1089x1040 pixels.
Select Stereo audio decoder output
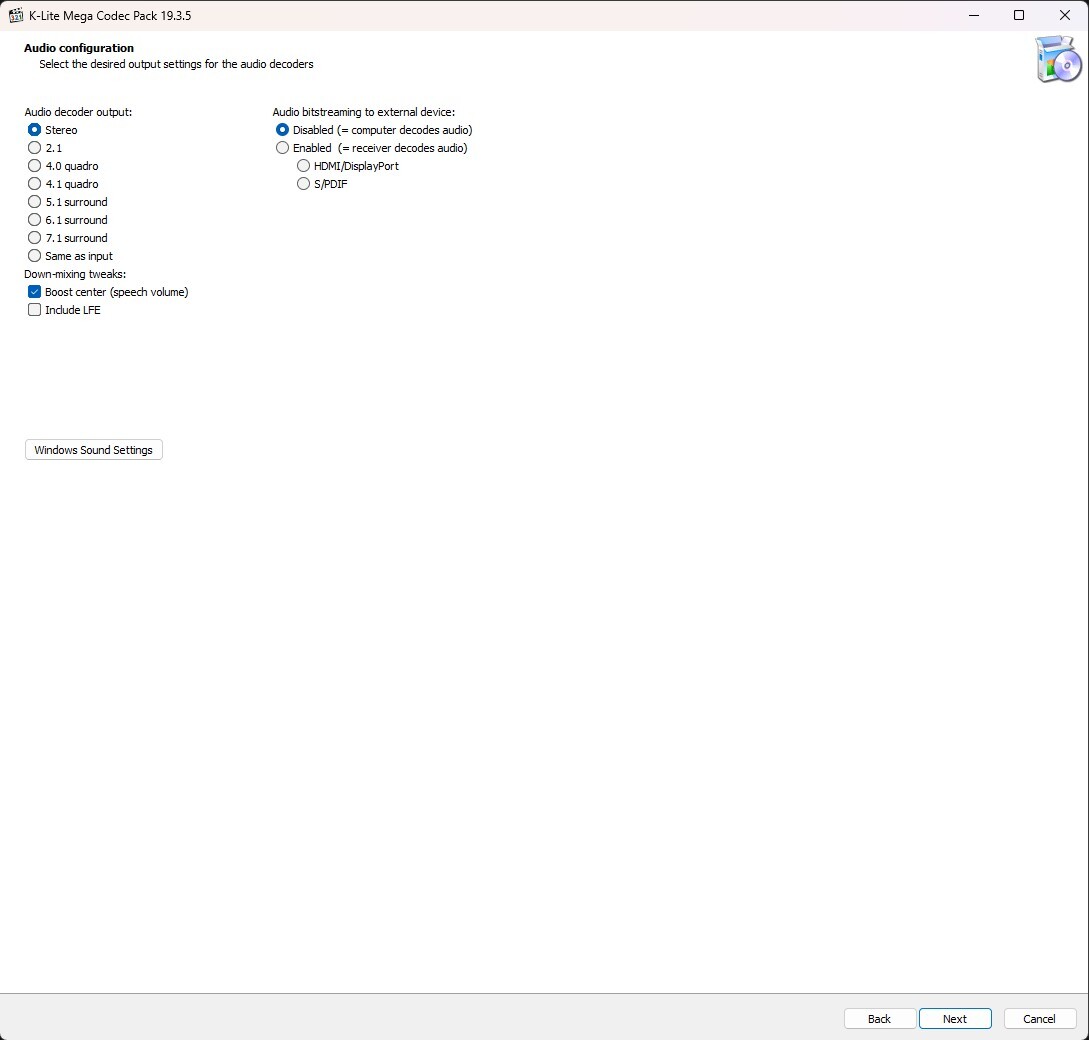35,130
